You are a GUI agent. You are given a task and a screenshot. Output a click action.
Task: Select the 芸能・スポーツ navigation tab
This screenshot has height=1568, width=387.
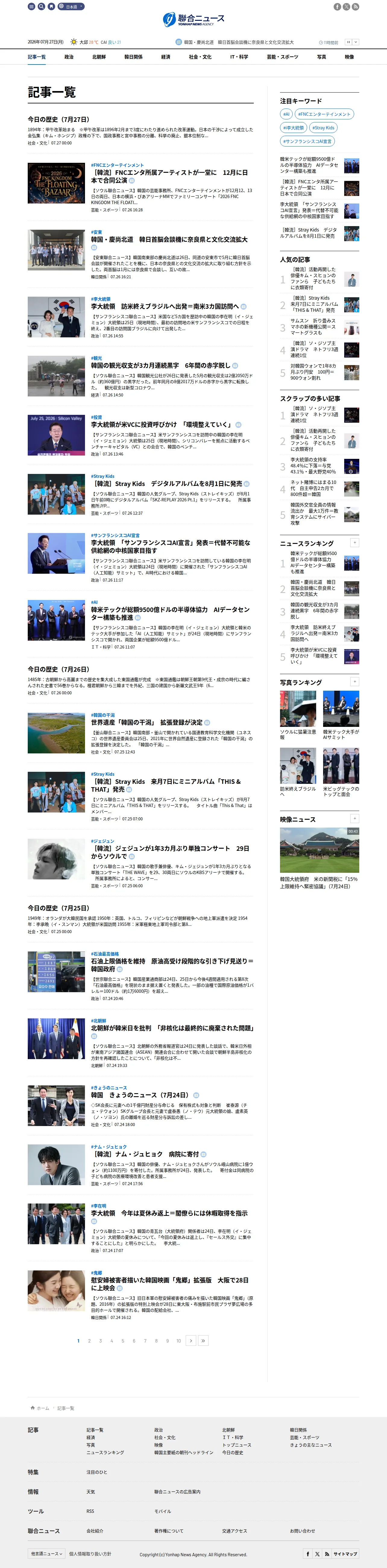pyautogui.click(x=282, y=57)
